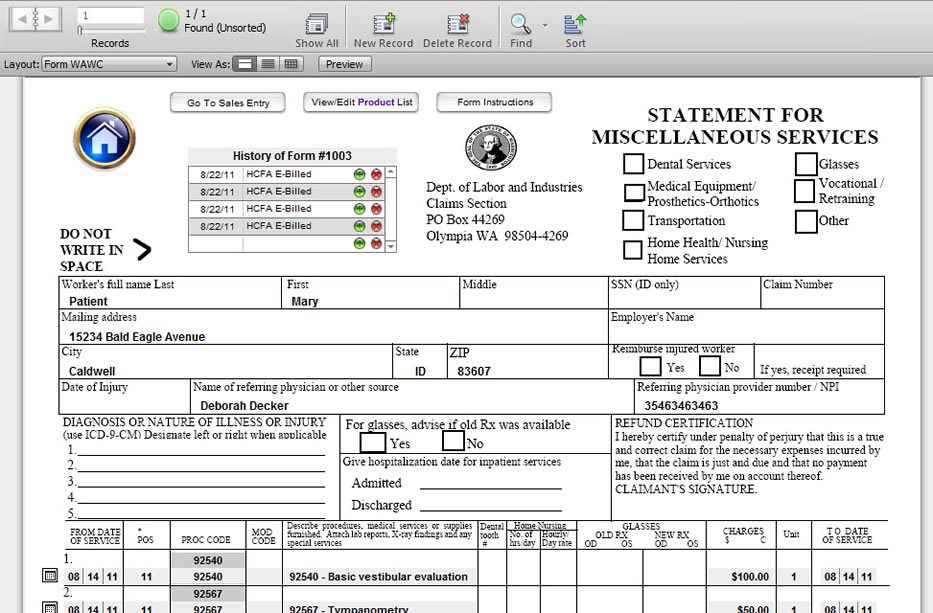Click red delete icon in third history row
Screen dimensions: 933x613
(x=376, y=209)
